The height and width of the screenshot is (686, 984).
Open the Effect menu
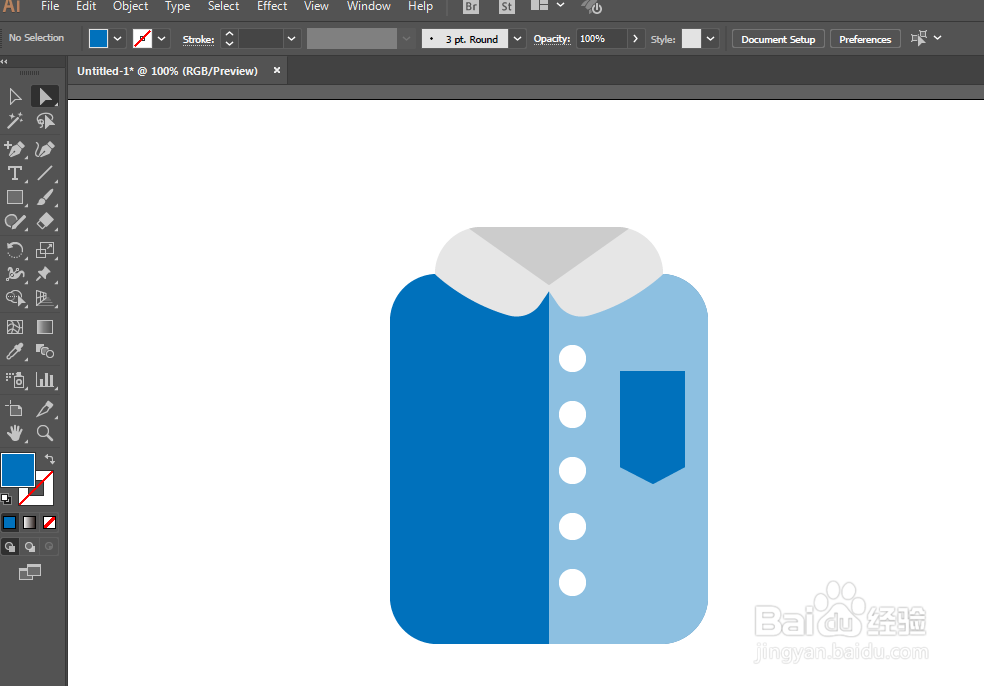tap(272, 6)
